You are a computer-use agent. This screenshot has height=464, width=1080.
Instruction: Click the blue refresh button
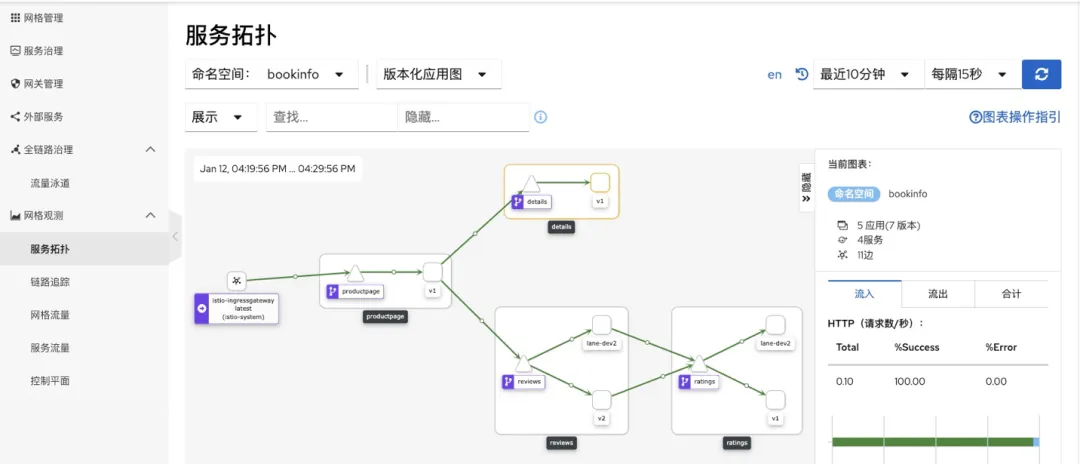click(1041, 74)
